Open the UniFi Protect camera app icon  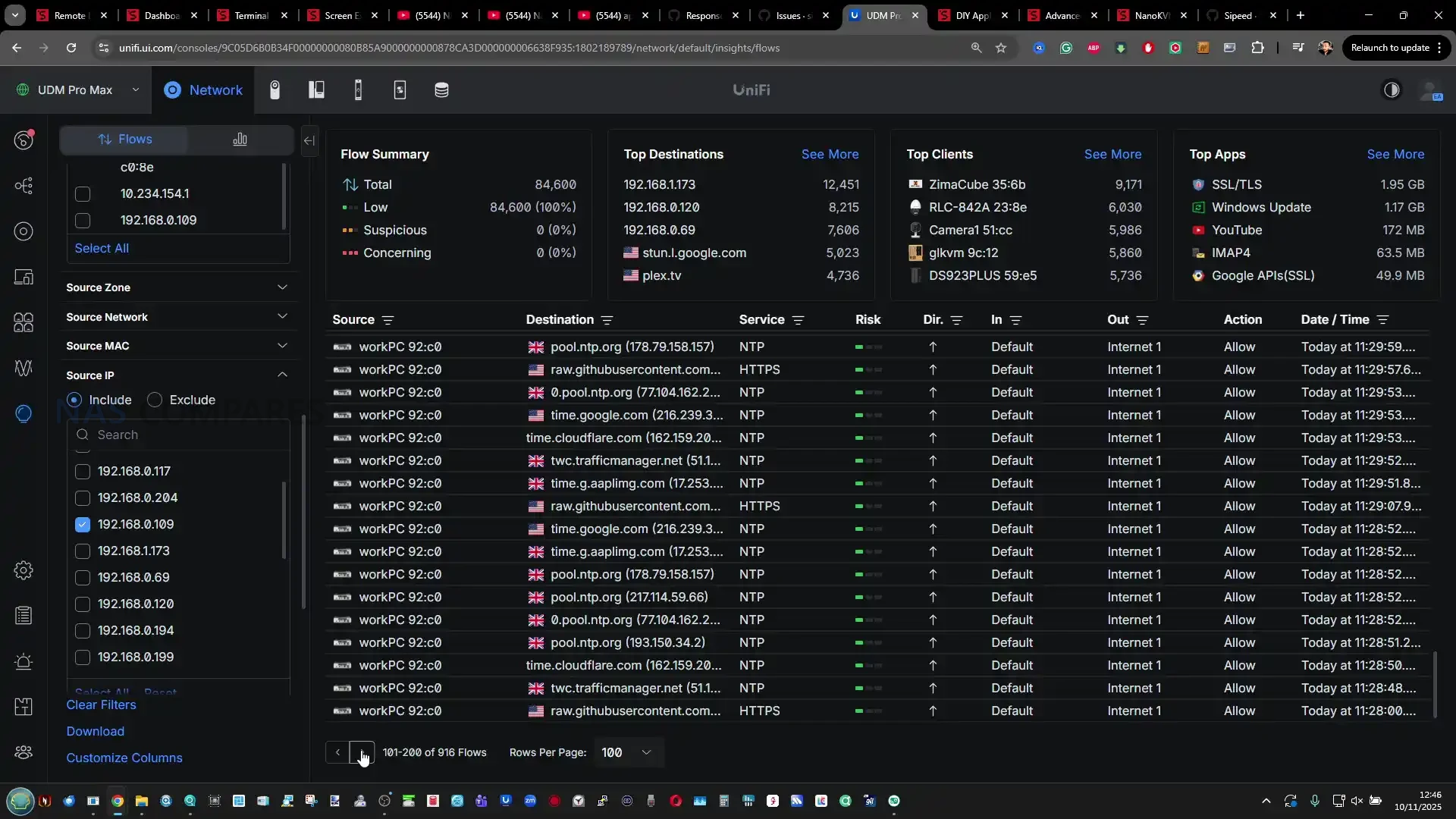click(x=275, y=90)
